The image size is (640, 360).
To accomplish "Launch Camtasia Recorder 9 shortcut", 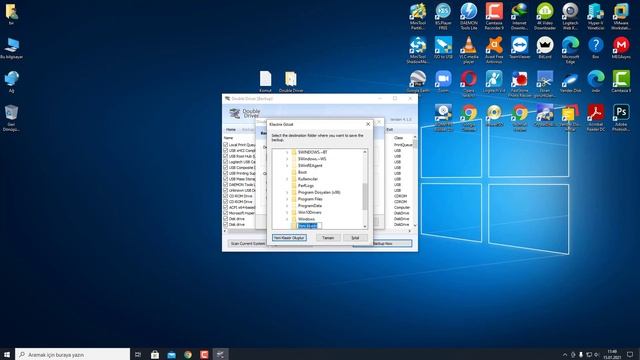I will pyautogui.click(x=494, y=16).
